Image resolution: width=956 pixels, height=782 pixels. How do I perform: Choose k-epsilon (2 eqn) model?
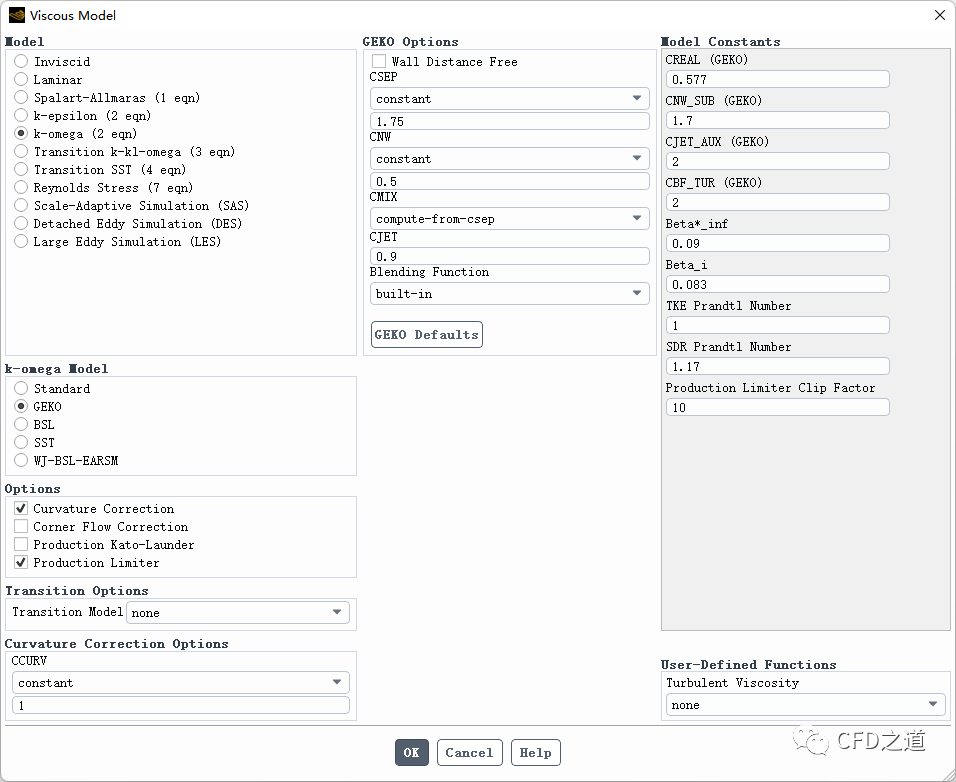(x=21, y=116)
